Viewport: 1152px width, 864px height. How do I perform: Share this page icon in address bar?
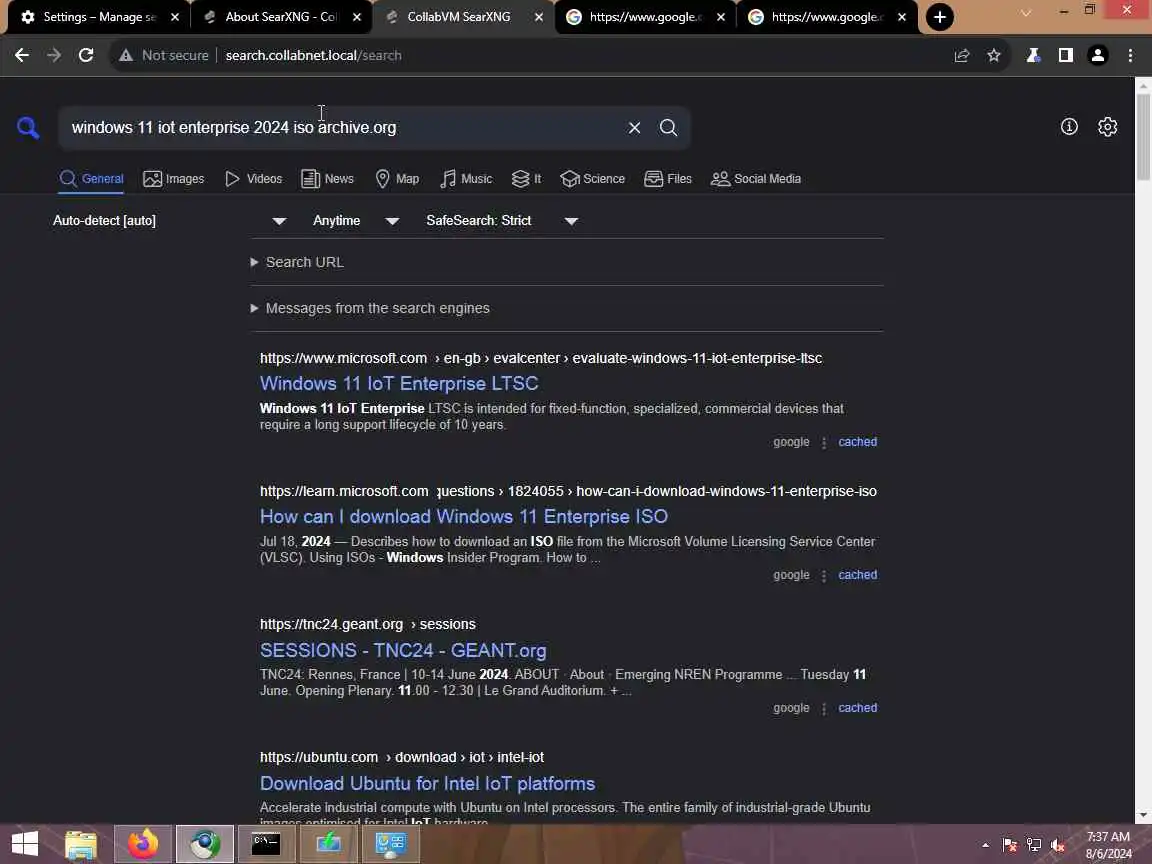962,55
